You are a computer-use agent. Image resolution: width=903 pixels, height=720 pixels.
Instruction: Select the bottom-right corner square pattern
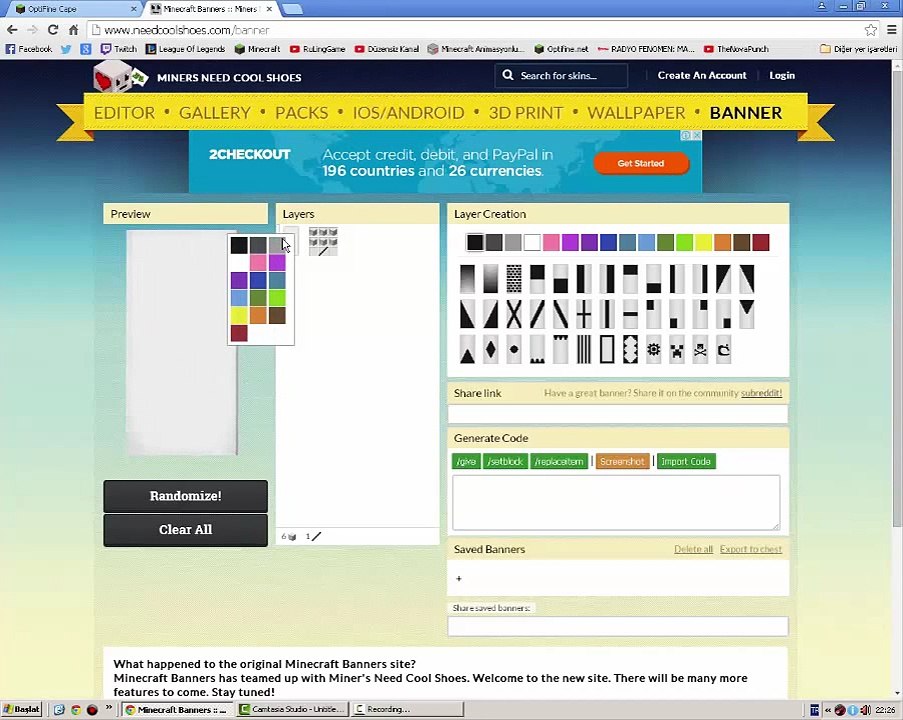point(724,314)
